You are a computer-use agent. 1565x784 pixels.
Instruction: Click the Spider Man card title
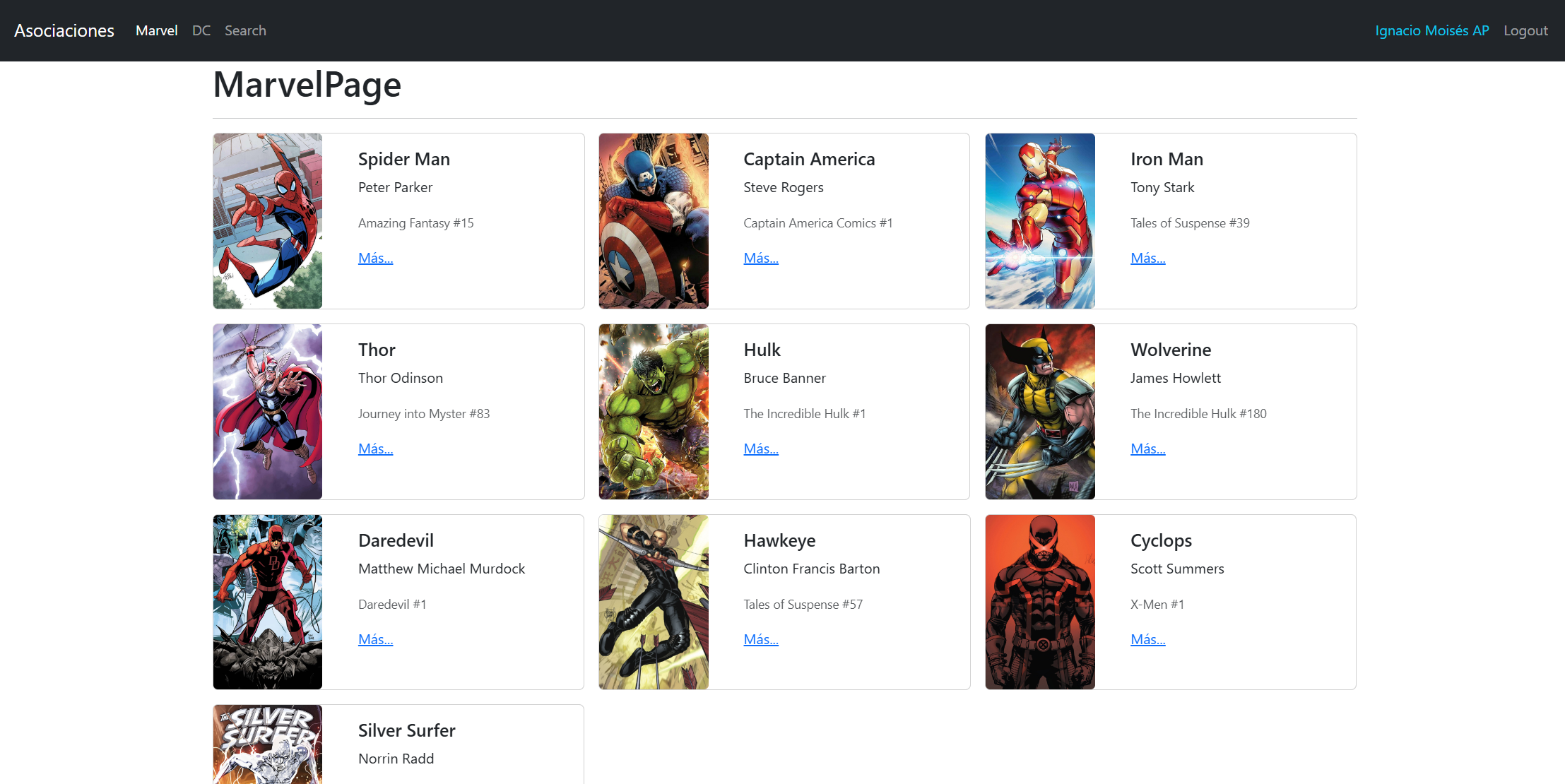(x=404, y=159)
